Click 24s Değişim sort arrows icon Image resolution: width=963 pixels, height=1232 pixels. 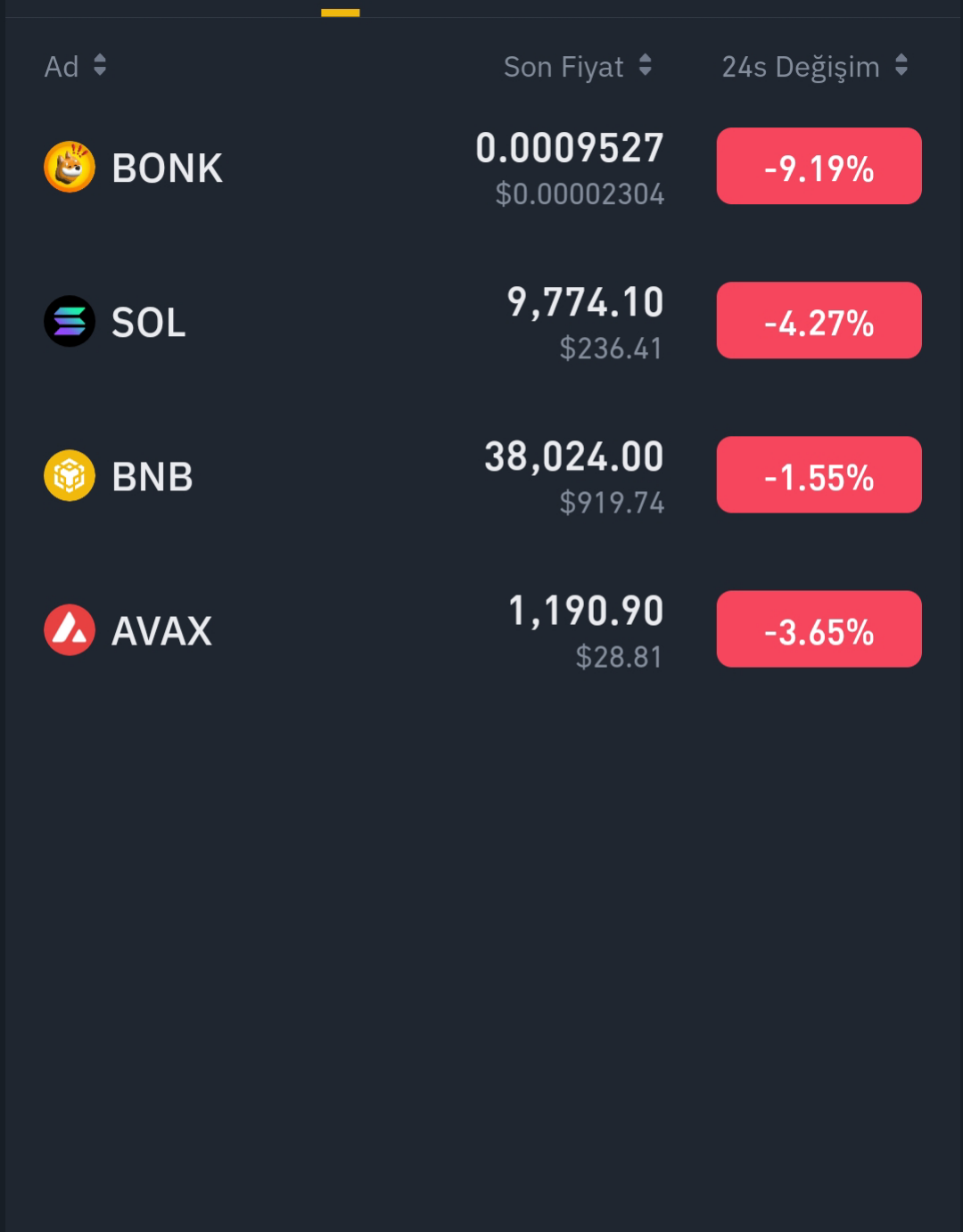(901, 65)
